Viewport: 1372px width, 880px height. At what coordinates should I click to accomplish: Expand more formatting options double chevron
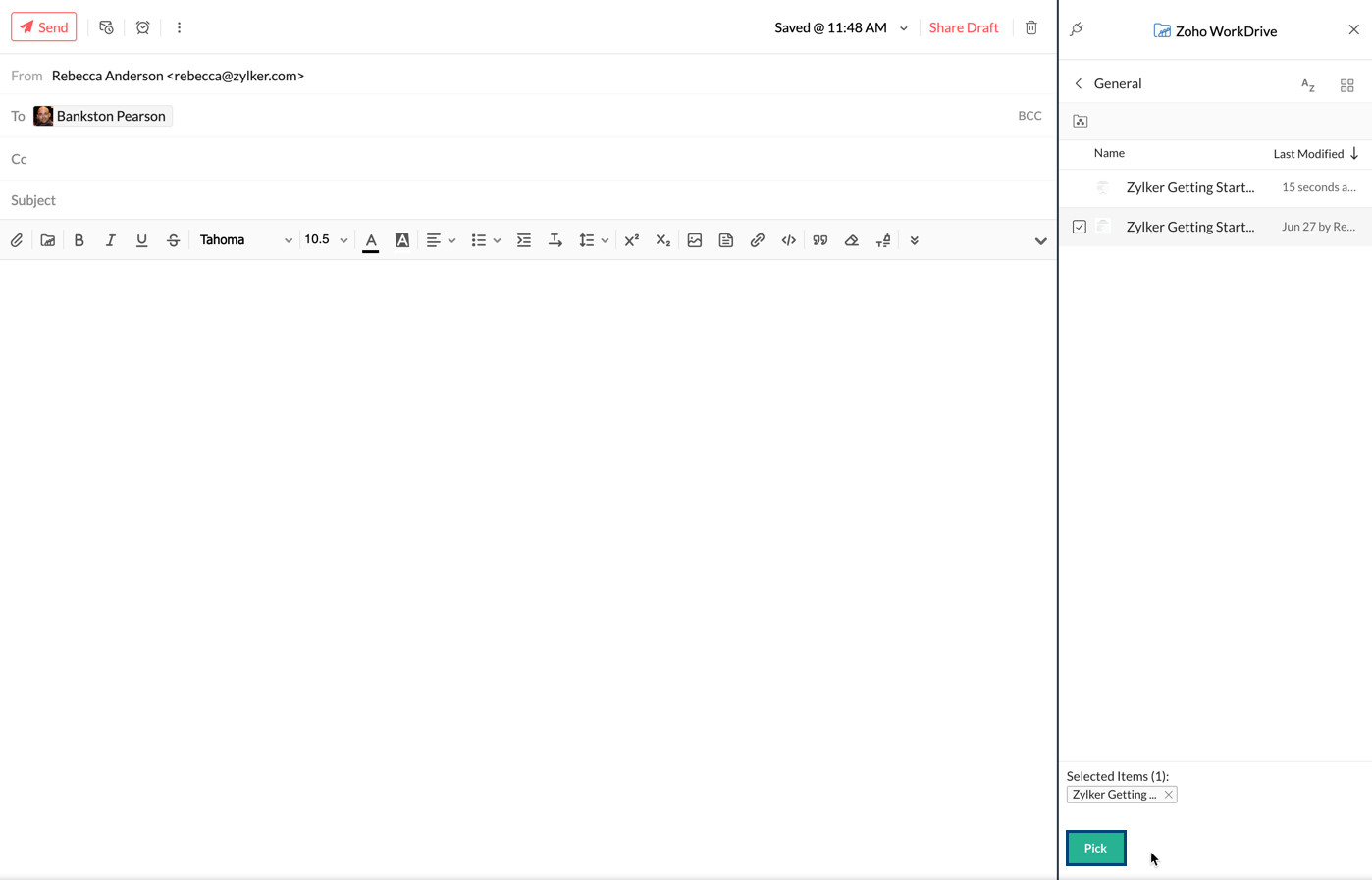click(x=915, y=240)
